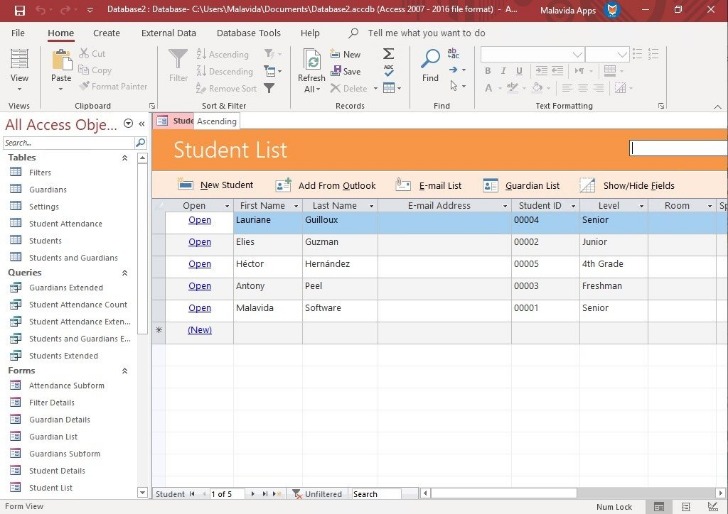Open the Level column filter dropdown
Image resolution: width=728 pixels, height=514 pixels.
(640, 206)
